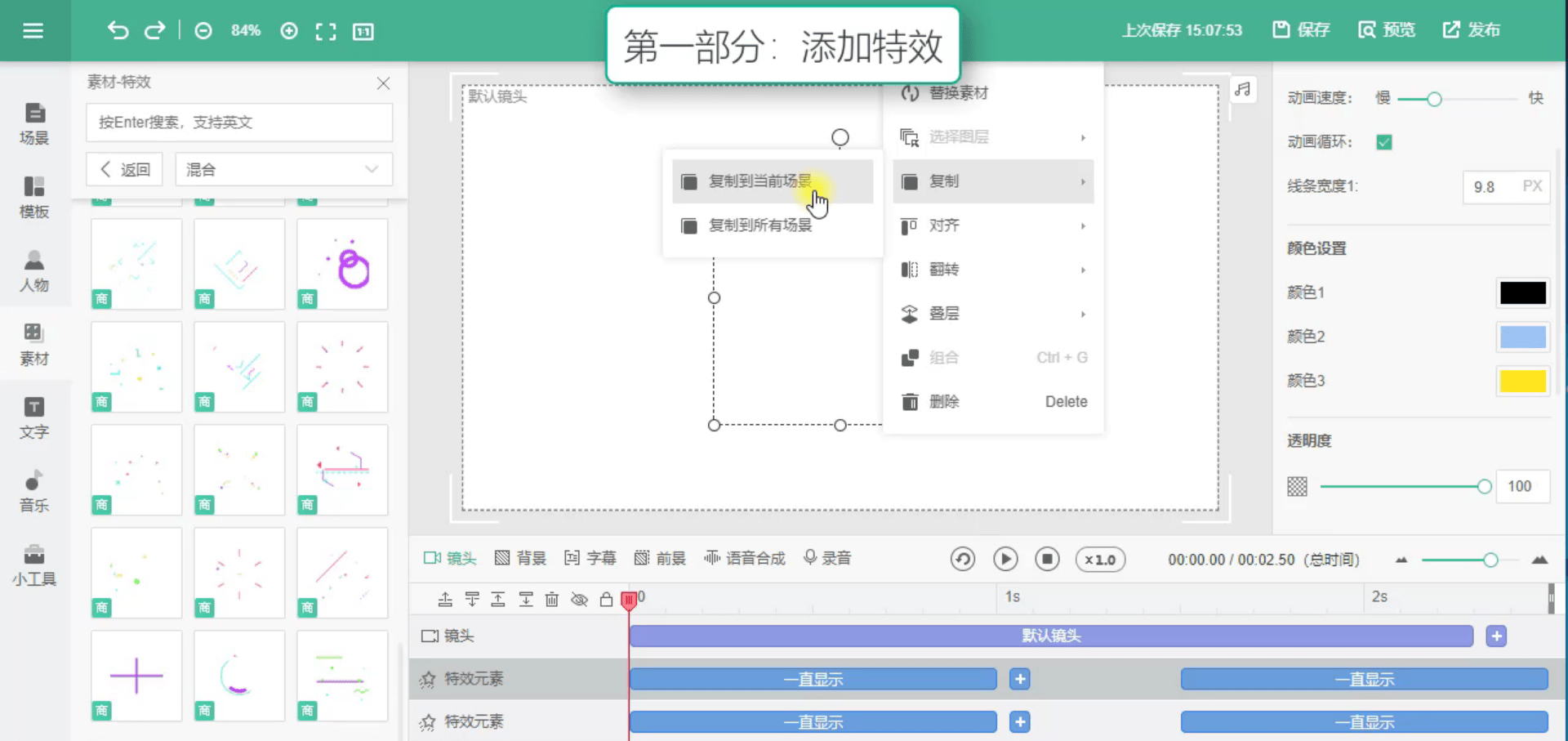Click the timeline delete trash icon
This screenshot has width=1568, height=741.
click(x=552, y=600)
